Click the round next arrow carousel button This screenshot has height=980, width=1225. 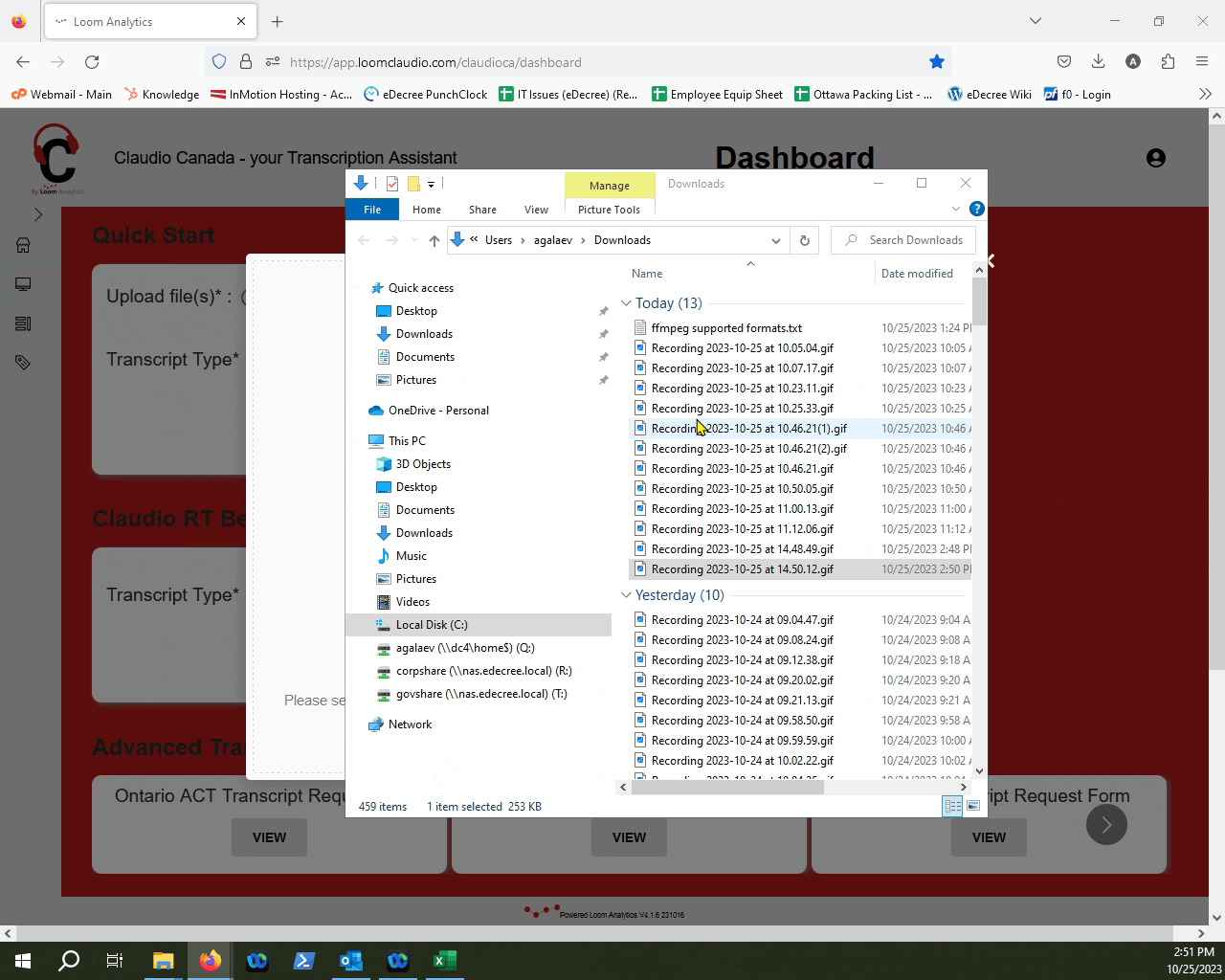[x=1106, y=825]
